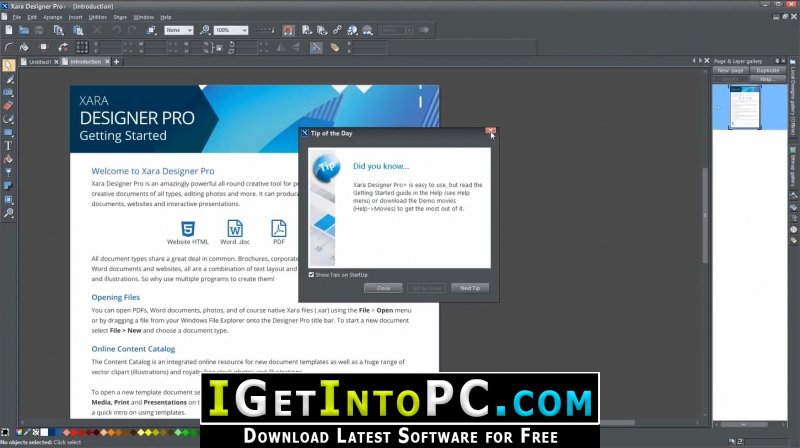Open the zoom magnifier flyout in toolbar
This screenshot has width=800, height=448.
point(205,30)
